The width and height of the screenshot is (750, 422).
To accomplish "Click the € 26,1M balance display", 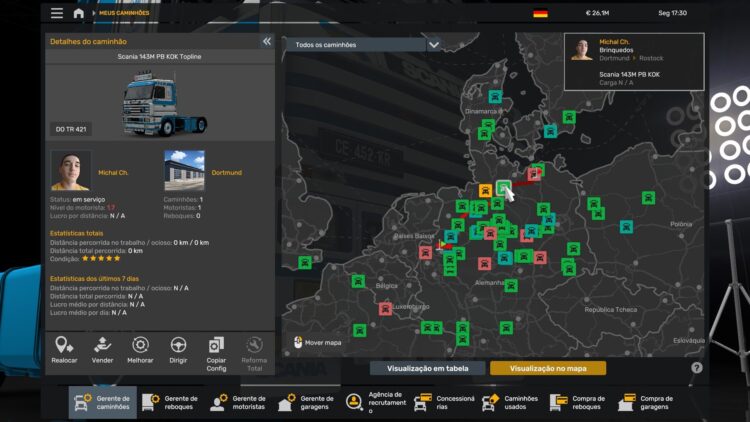I will 597,13.
